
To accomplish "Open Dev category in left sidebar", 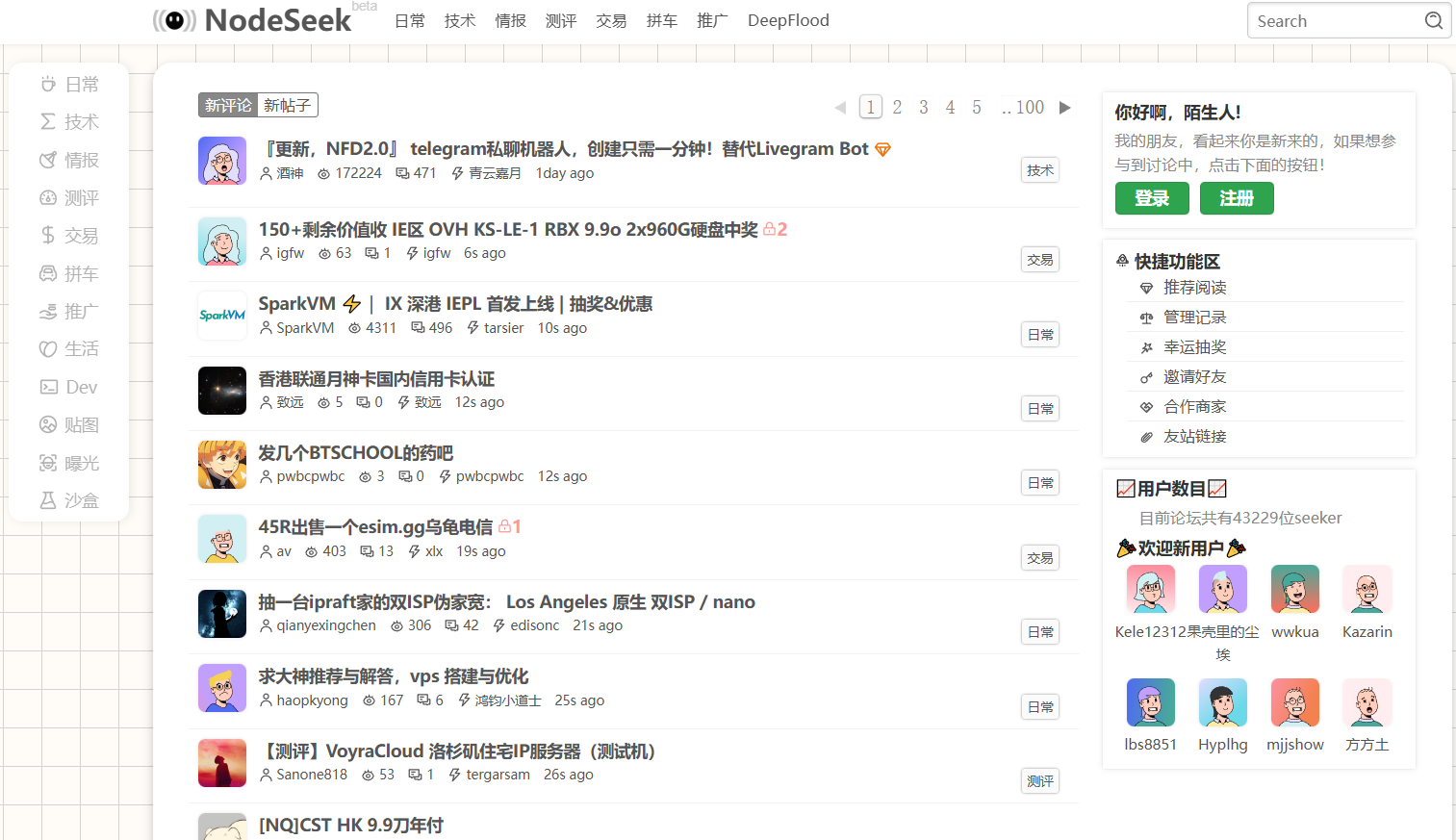I will click(69, 387).
